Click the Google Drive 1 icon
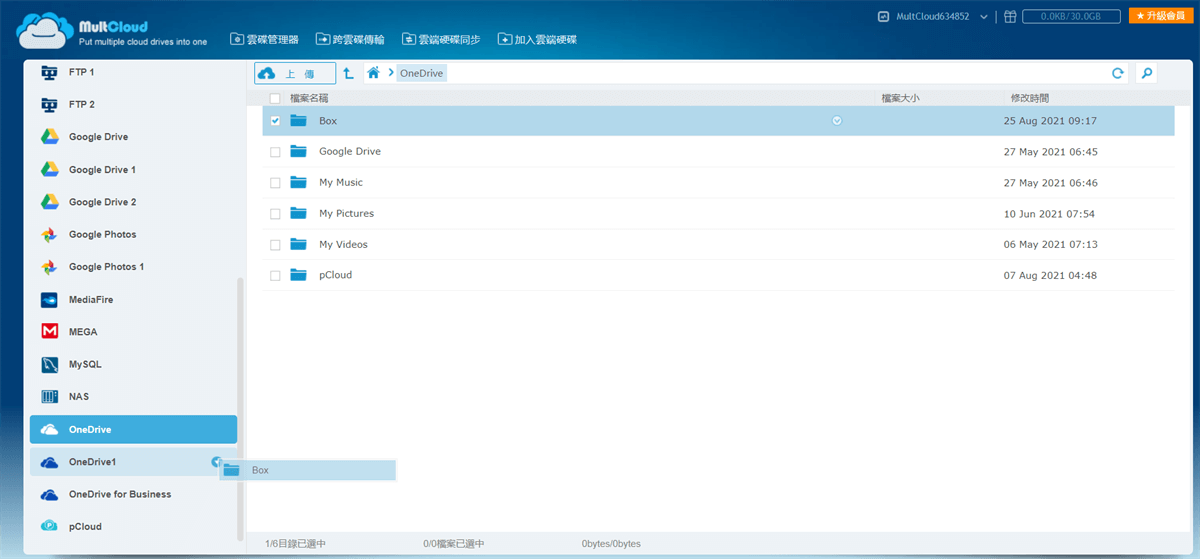The width and height of the screenshot is (1200, 559). pyautogui.click(x=49, y=169)
